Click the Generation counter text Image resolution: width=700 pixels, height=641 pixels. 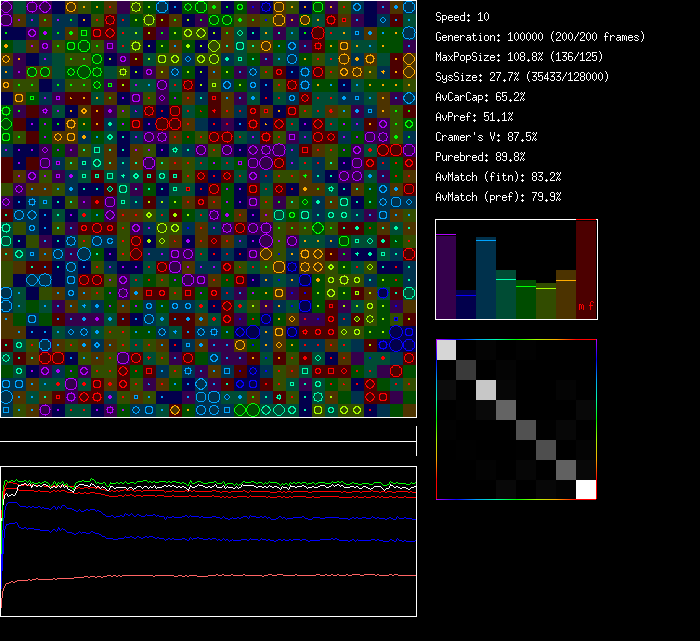click(540, 37)
